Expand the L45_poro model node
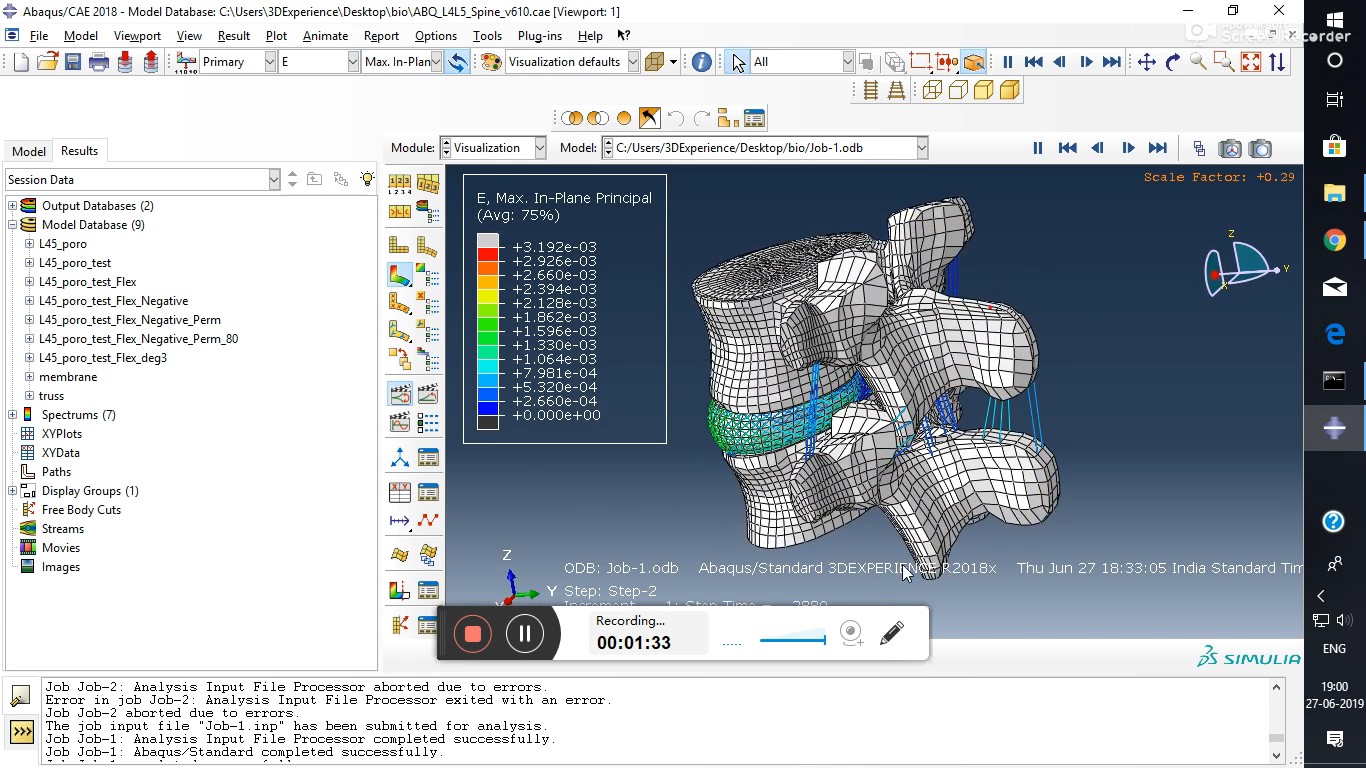The height and width of the screenshot is (768, 1366). [29, 244]
